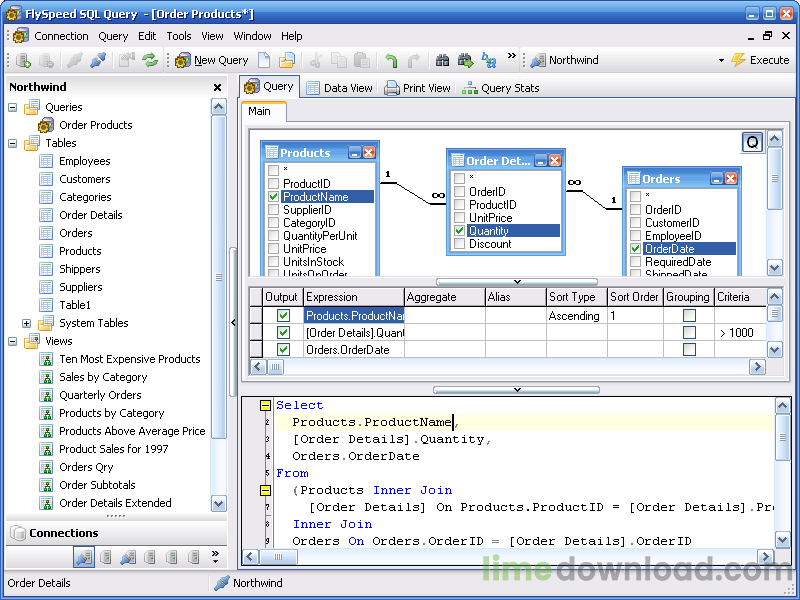Click the New Query toolbar button
Viewport: 800px width, 600px height.
[x=212, y=60]
